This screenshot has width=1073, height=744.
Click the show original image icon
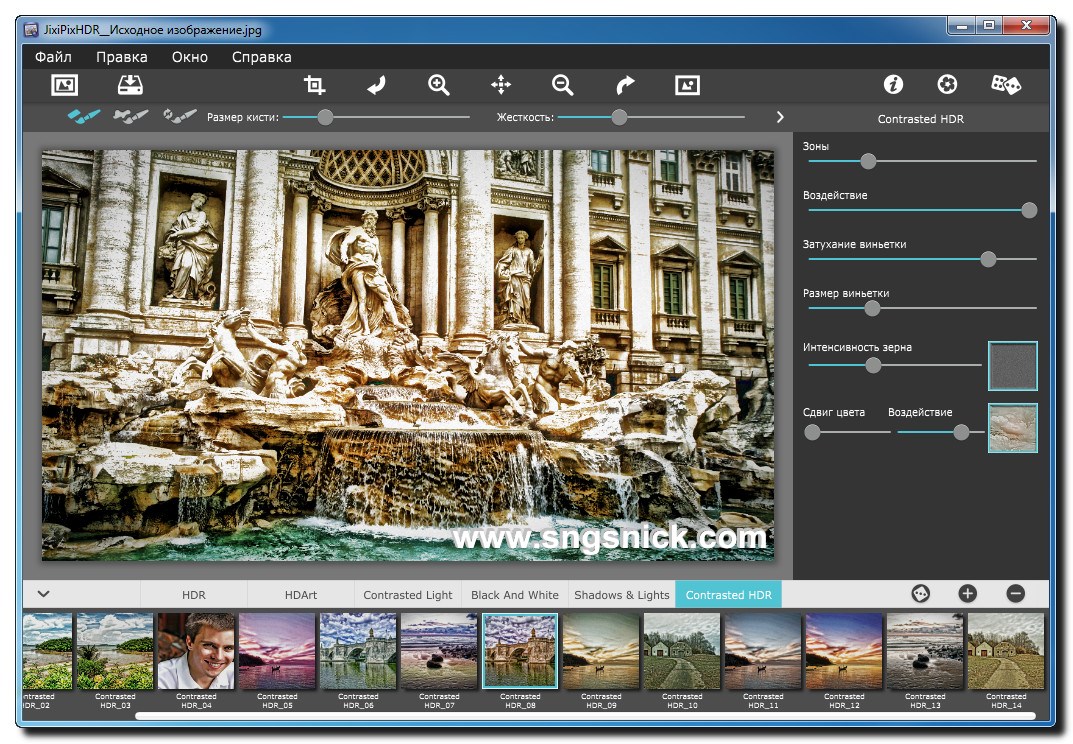[687, 85]
